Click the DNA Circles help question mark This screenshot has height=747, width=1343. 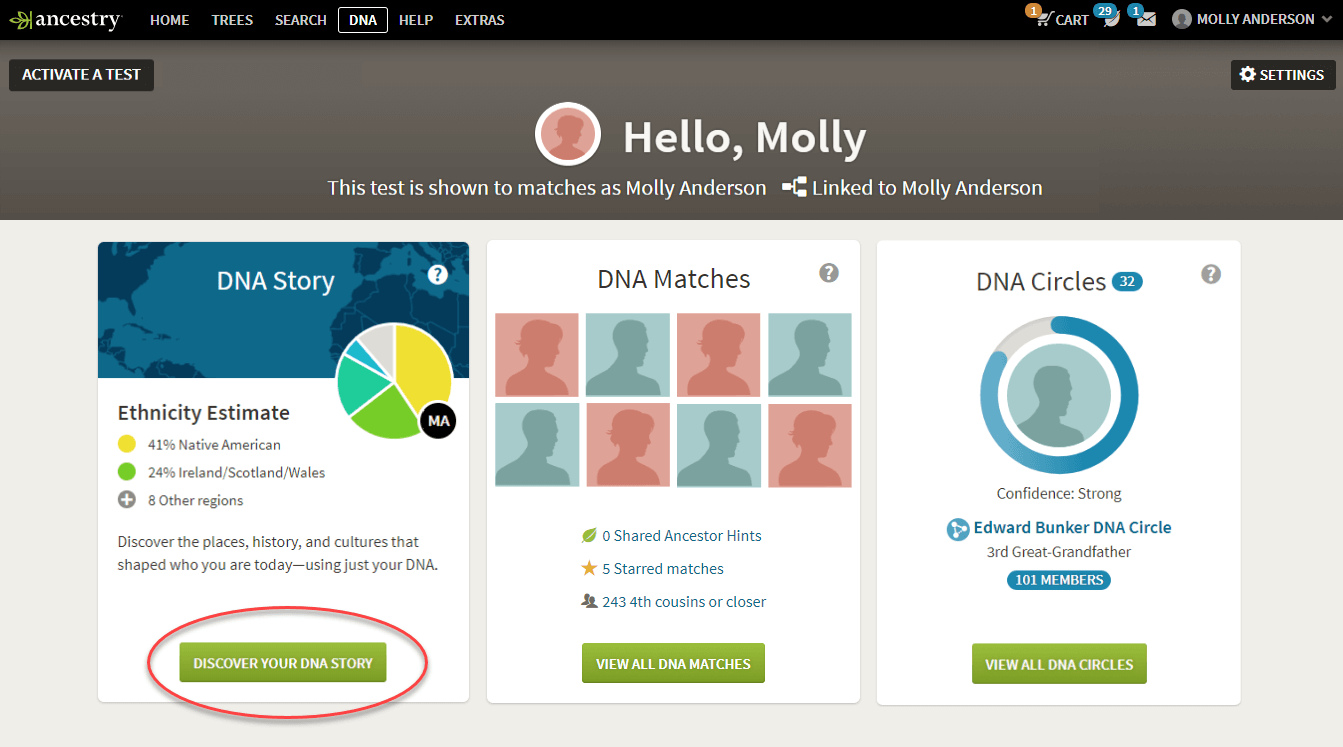pos(1211,272)
